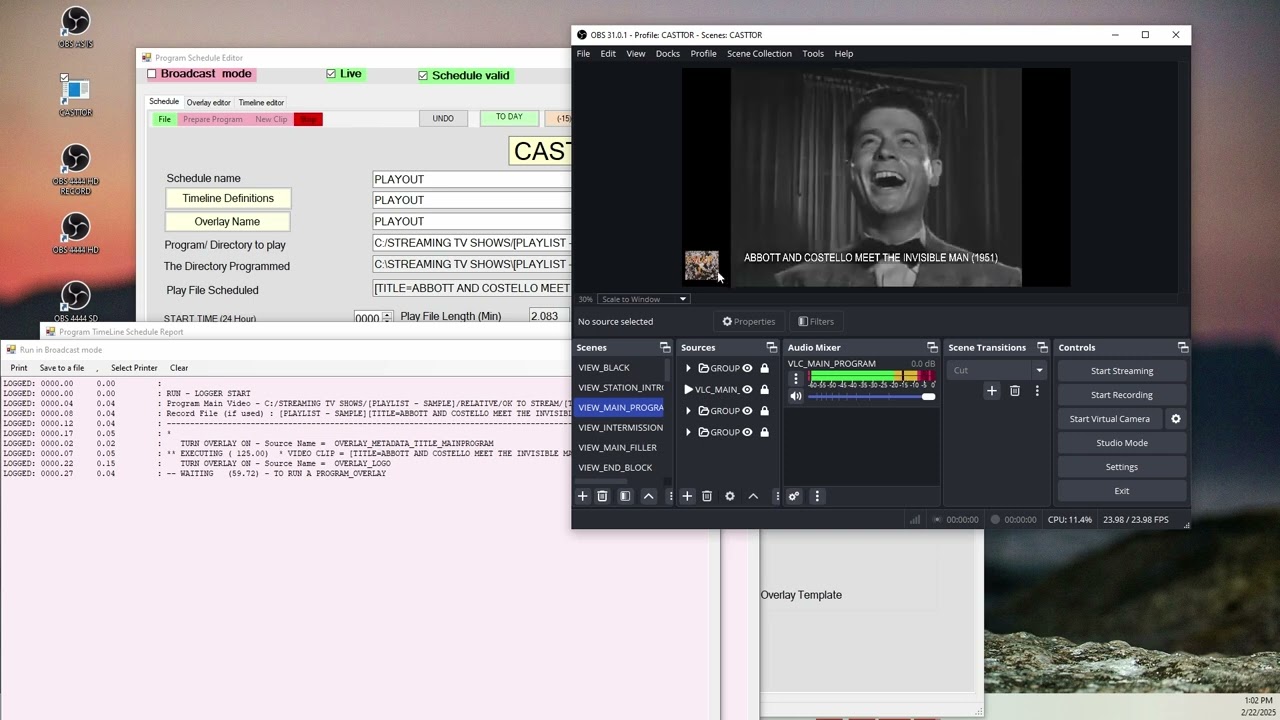The image size is (1280, 720).
Task: Click Start Streaming button
Action: click(x=1122, y=371)
